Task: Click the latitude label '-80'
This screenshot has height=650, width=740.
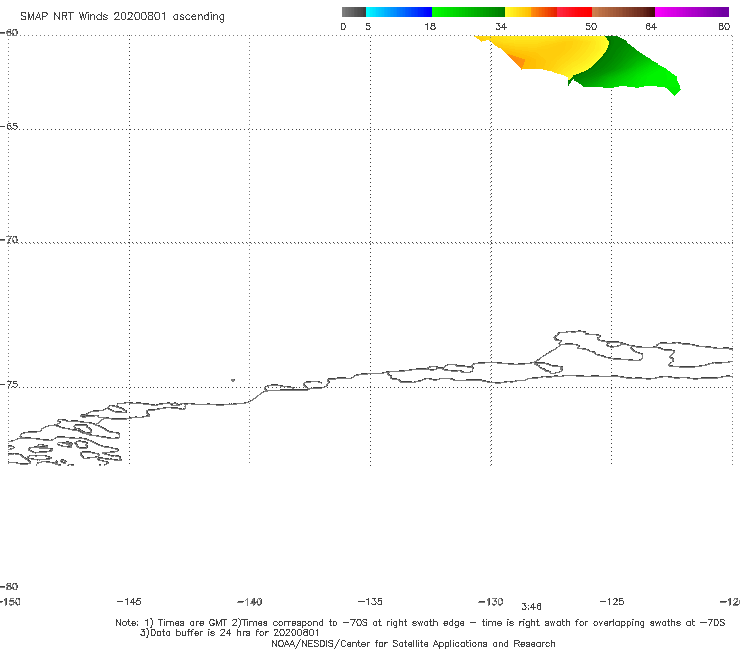Action: pyautogui.click(x=9, y=586)
